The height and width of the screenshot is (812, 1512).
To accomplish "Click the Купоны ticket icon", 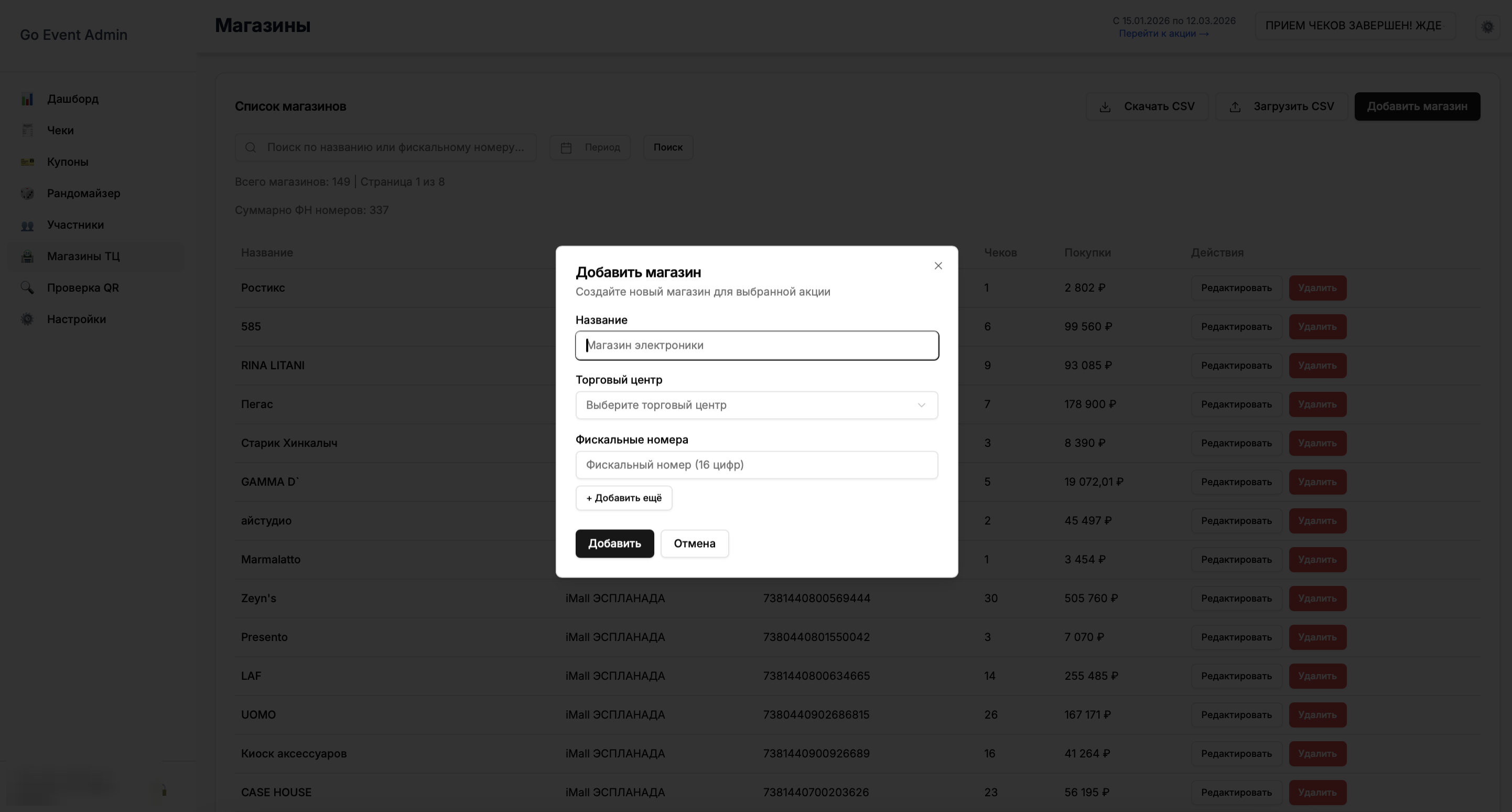I will pyautogui.click(x=27, y=162).
